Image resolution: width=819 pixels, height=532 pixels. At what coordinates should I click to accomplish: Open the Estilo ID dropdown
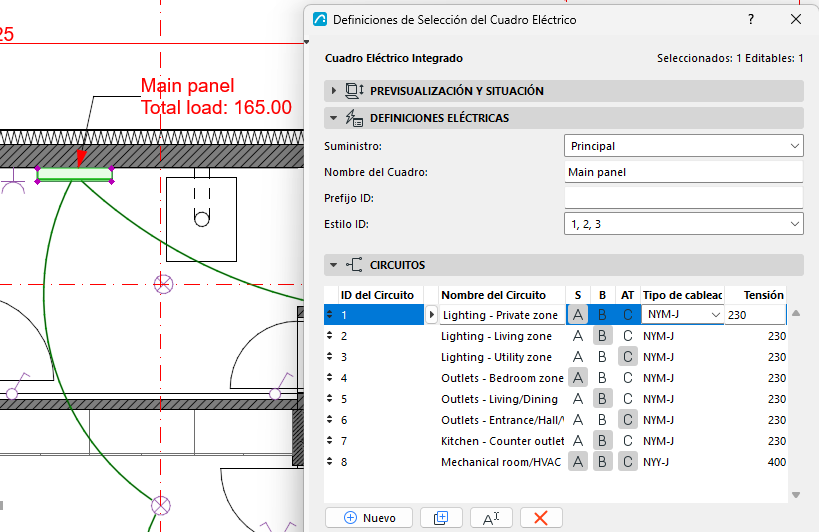(684, 224)
